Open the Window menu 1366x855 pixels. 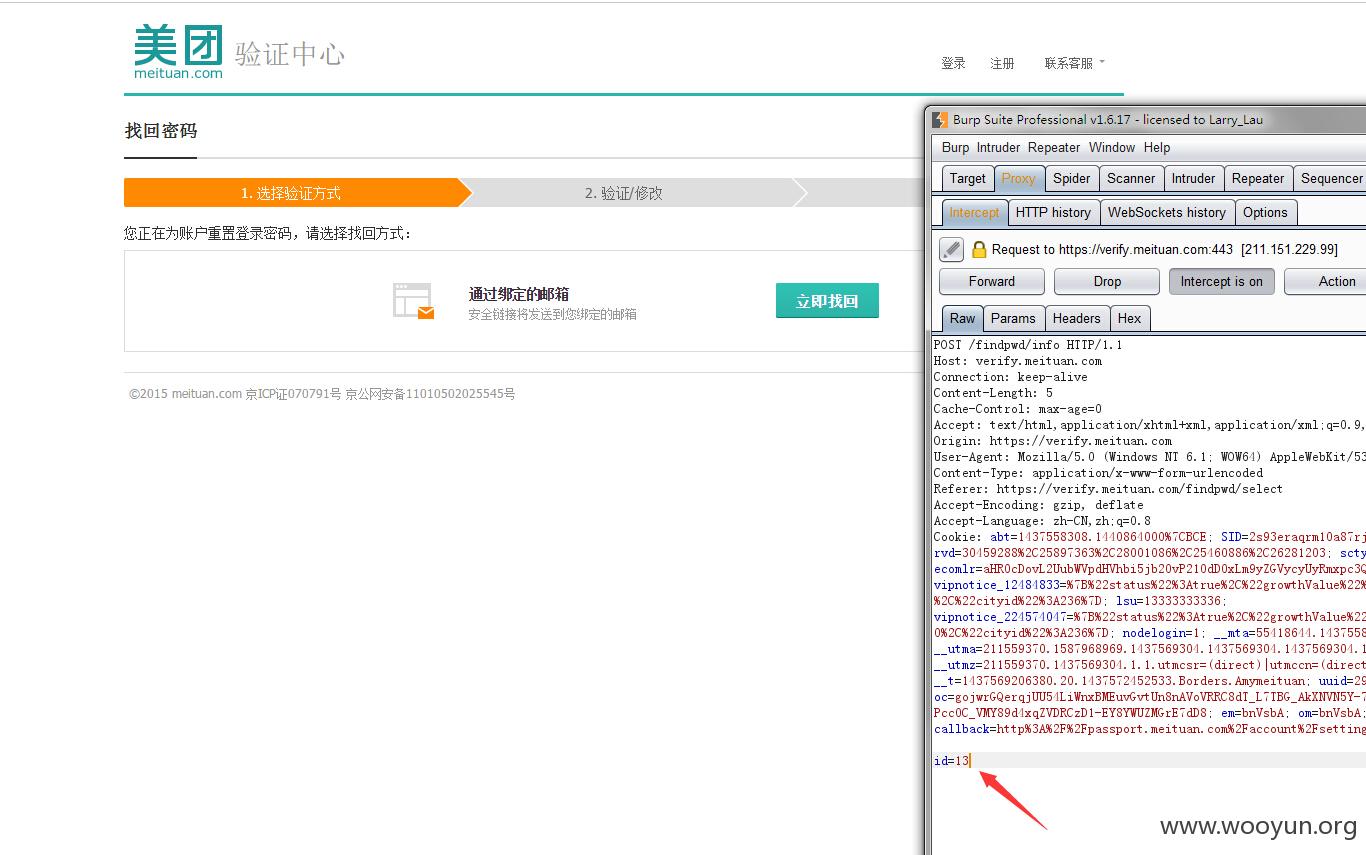coord(1112,147)
